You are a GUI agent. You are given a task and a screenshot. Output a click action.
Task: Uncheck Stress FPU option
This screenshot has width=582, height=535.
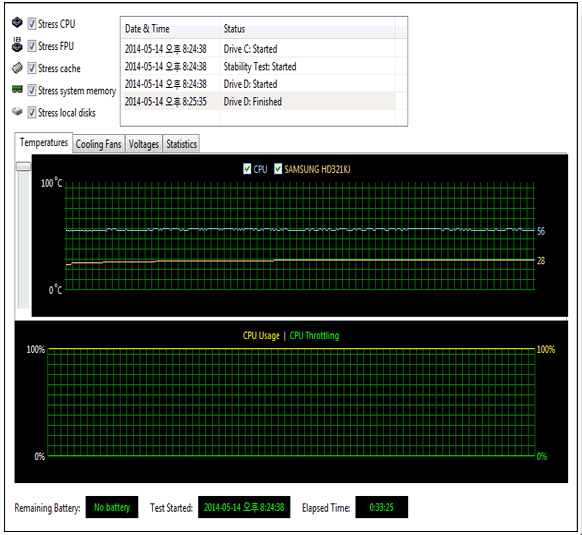32,46
